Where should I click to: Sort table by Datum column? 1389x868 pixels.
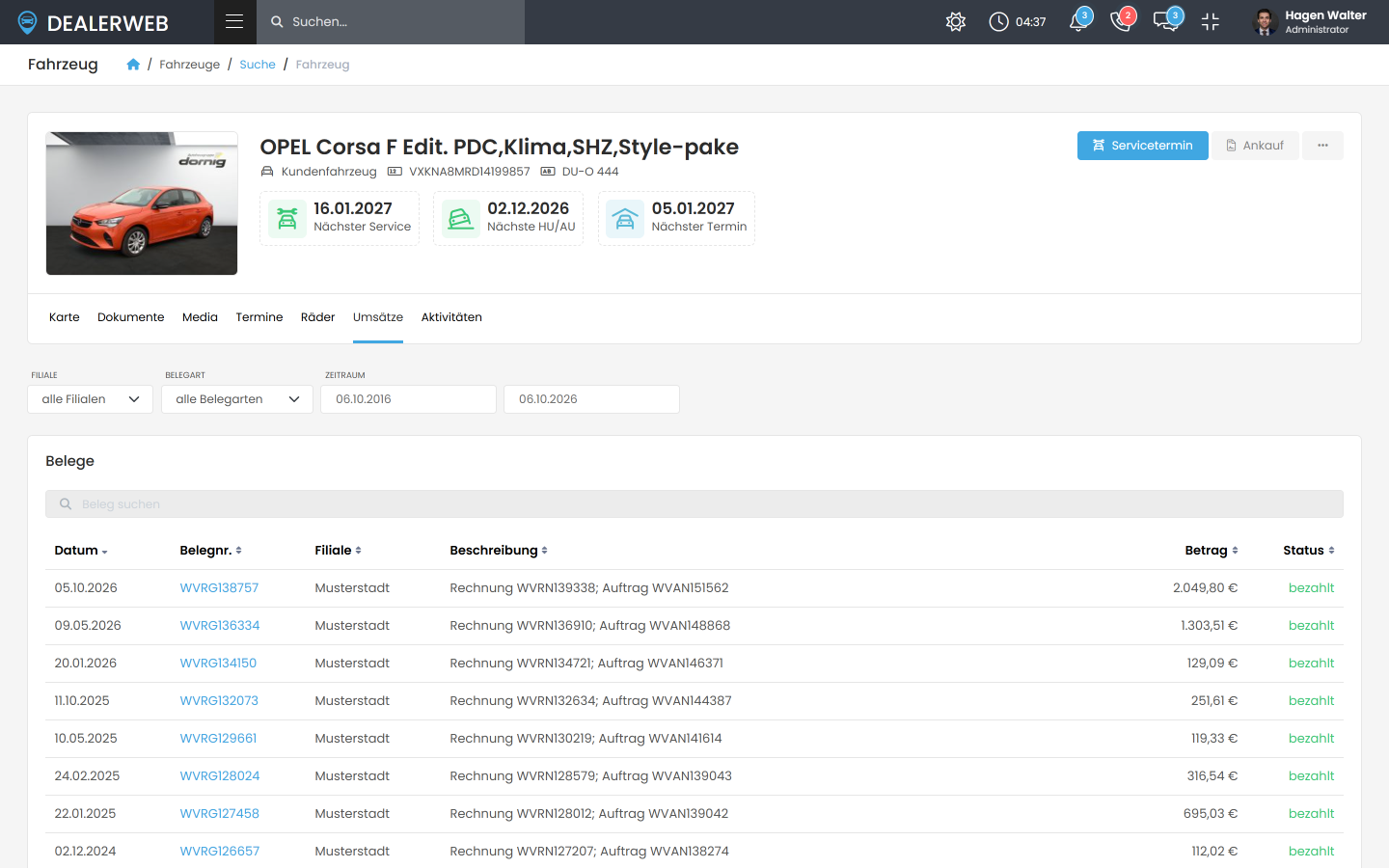pyautogui.click(x=81, y=551)
